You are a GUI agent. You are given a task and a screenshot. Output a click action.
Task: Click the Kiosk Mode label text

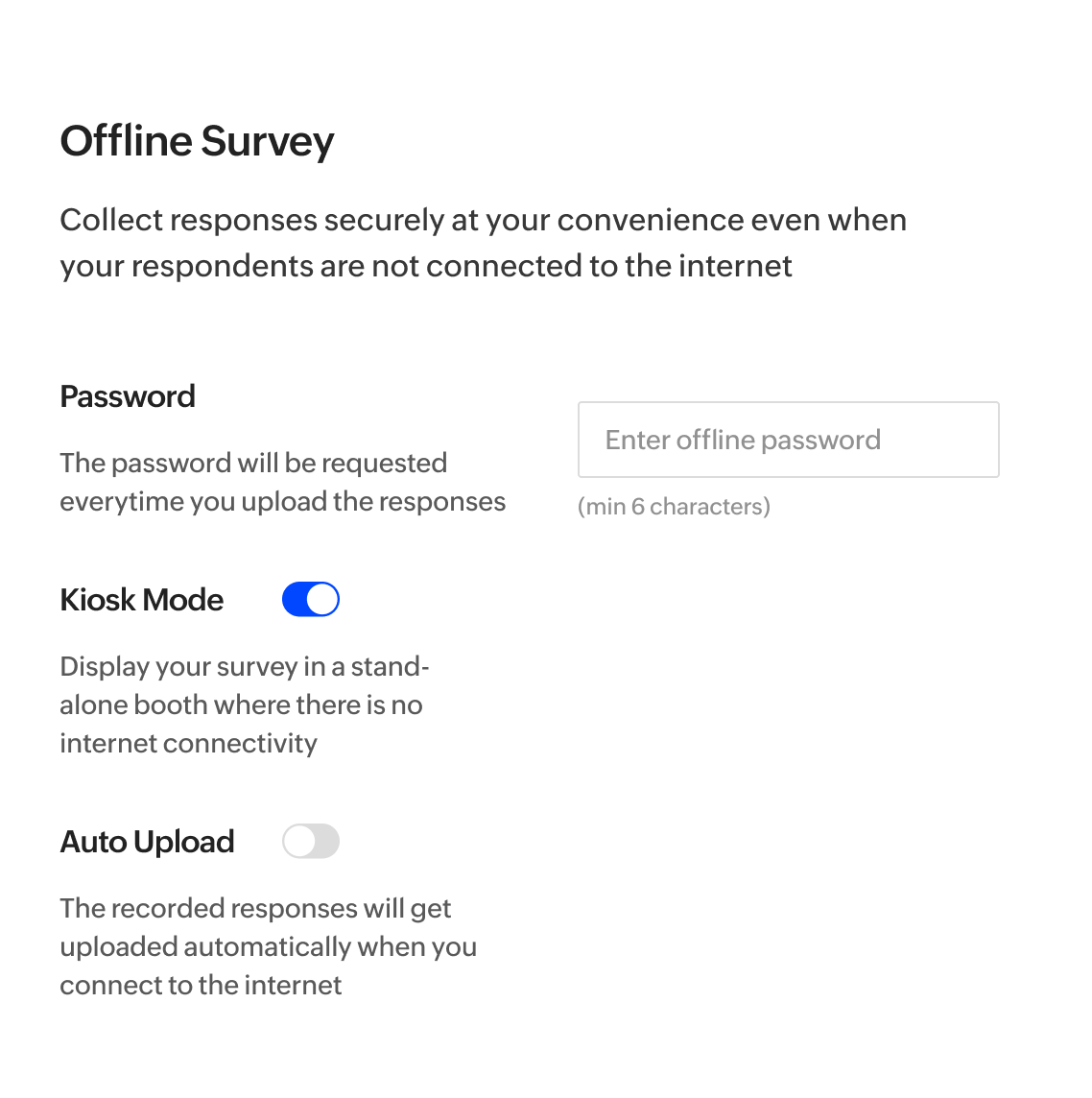click(x=142, y=600)
